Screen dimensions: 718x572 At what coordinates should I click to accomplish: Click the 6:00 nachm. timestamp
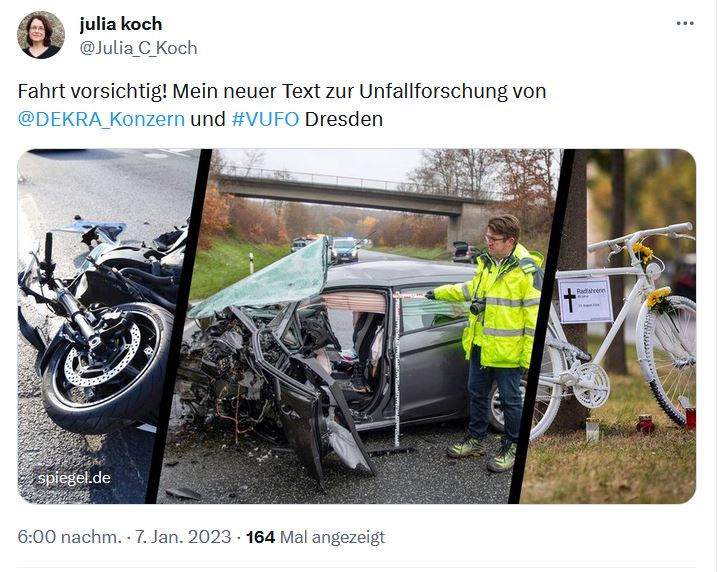click(70, 537)
